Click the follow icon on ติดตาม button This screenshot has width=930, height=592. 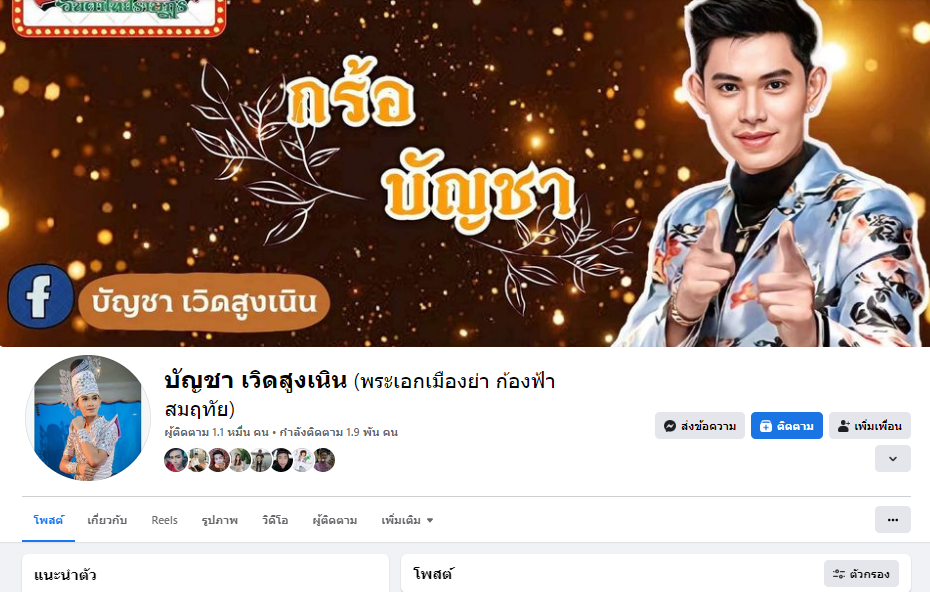[766, 426]
